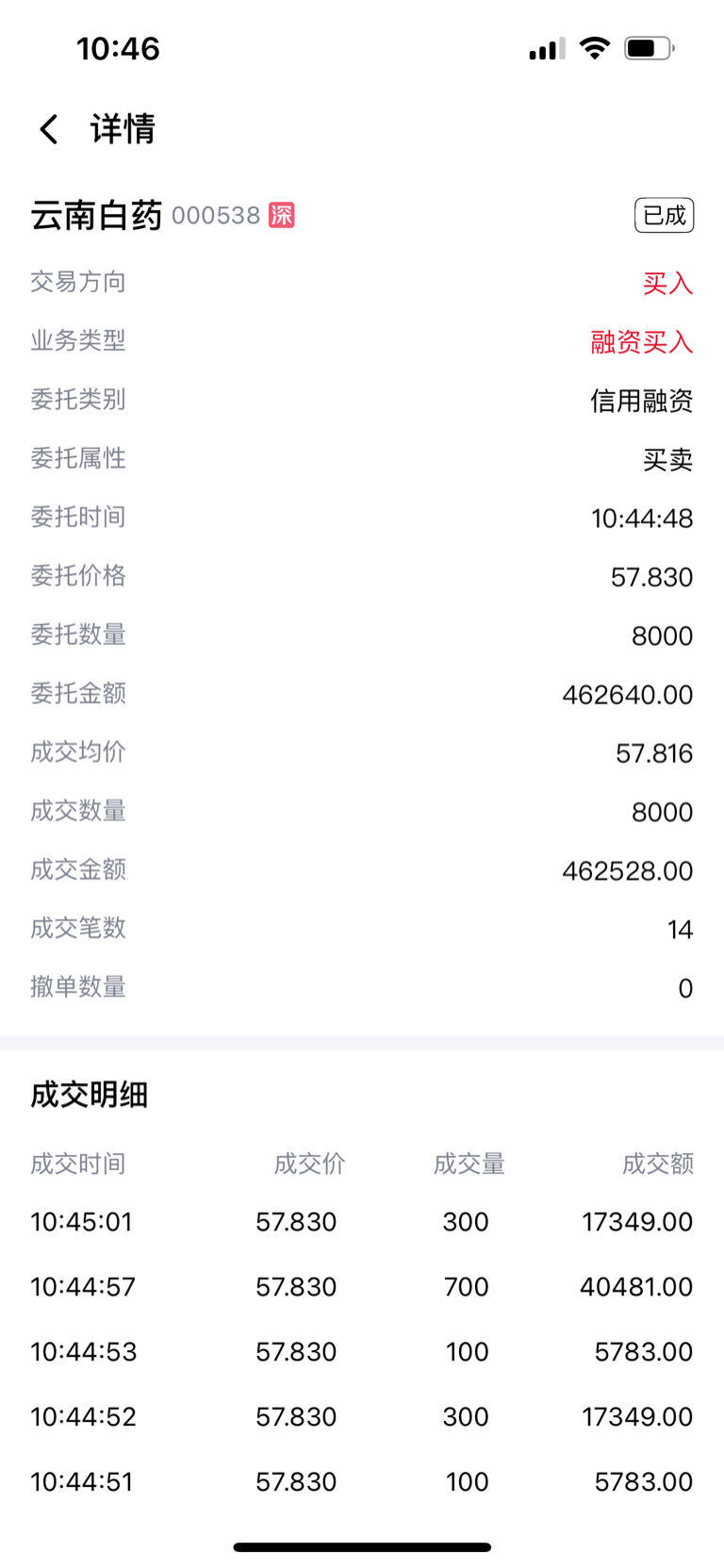Tap the home indicator bar

tap(362, 1547)
